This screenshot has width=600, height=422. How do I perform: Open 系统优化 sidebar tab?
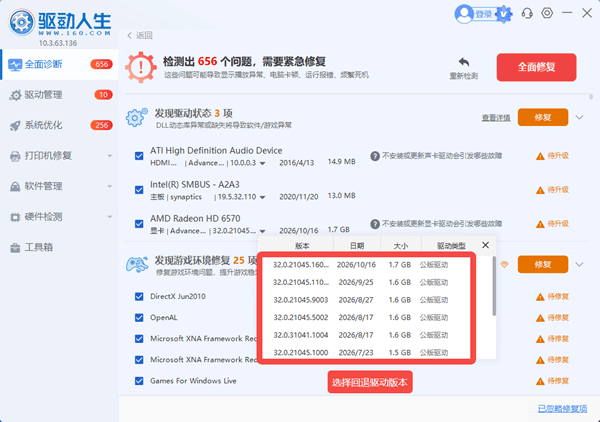click(x=60, y=125)
